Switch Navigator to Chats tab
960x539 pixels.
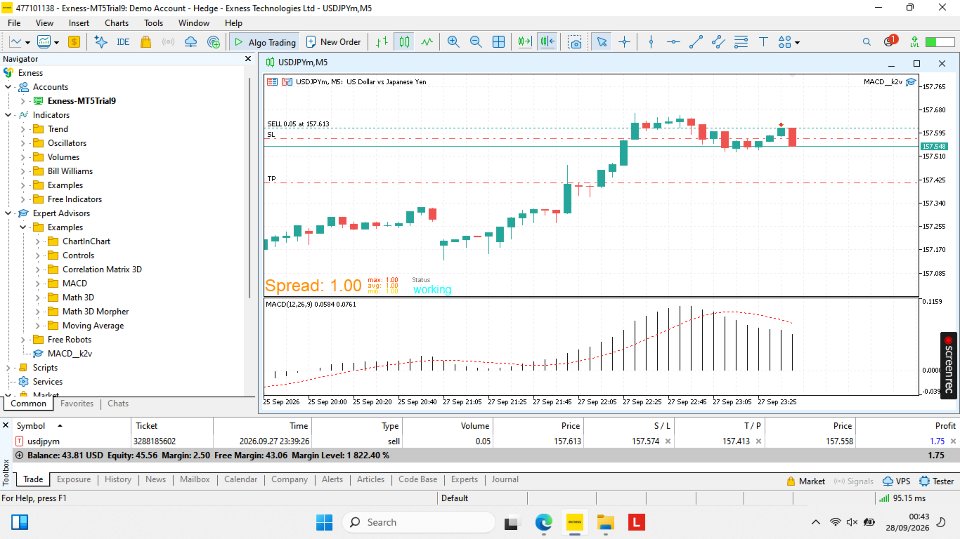coord(118,404)
